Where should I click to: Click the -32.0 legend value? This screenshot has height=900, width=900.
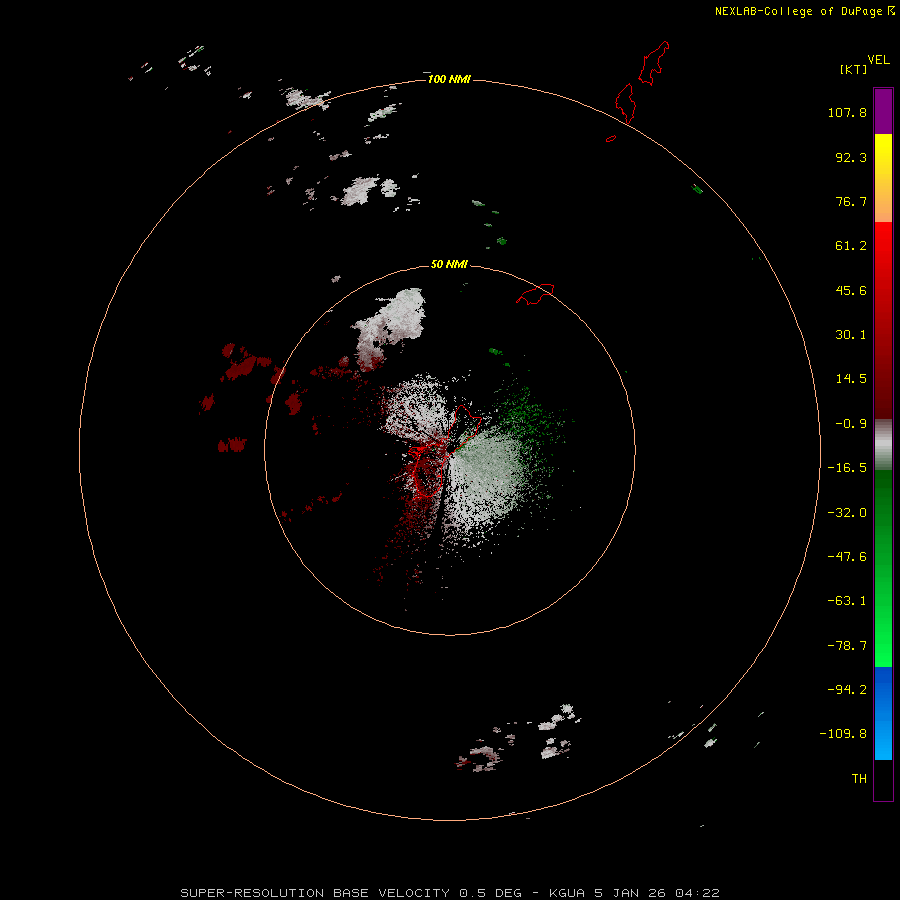click(847, 513)
